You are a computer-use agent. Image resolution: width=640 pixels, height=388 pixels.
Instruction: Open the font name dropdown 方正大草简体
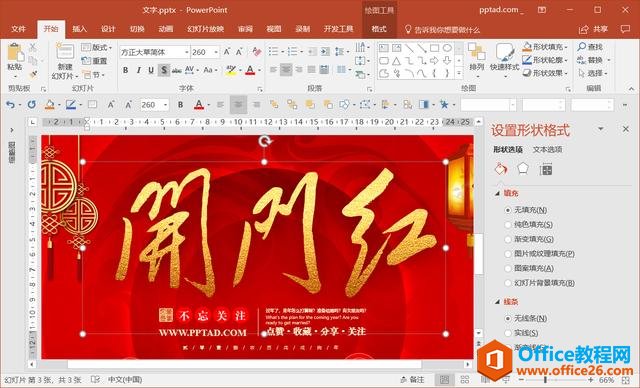pos(187,52)
